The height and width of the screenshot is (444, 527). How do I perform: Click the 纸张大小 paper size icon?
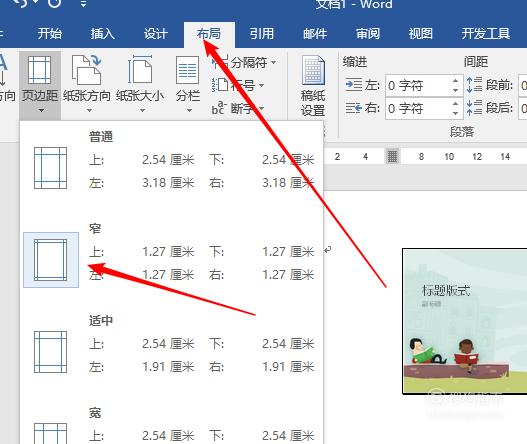[x=140, y=70]
